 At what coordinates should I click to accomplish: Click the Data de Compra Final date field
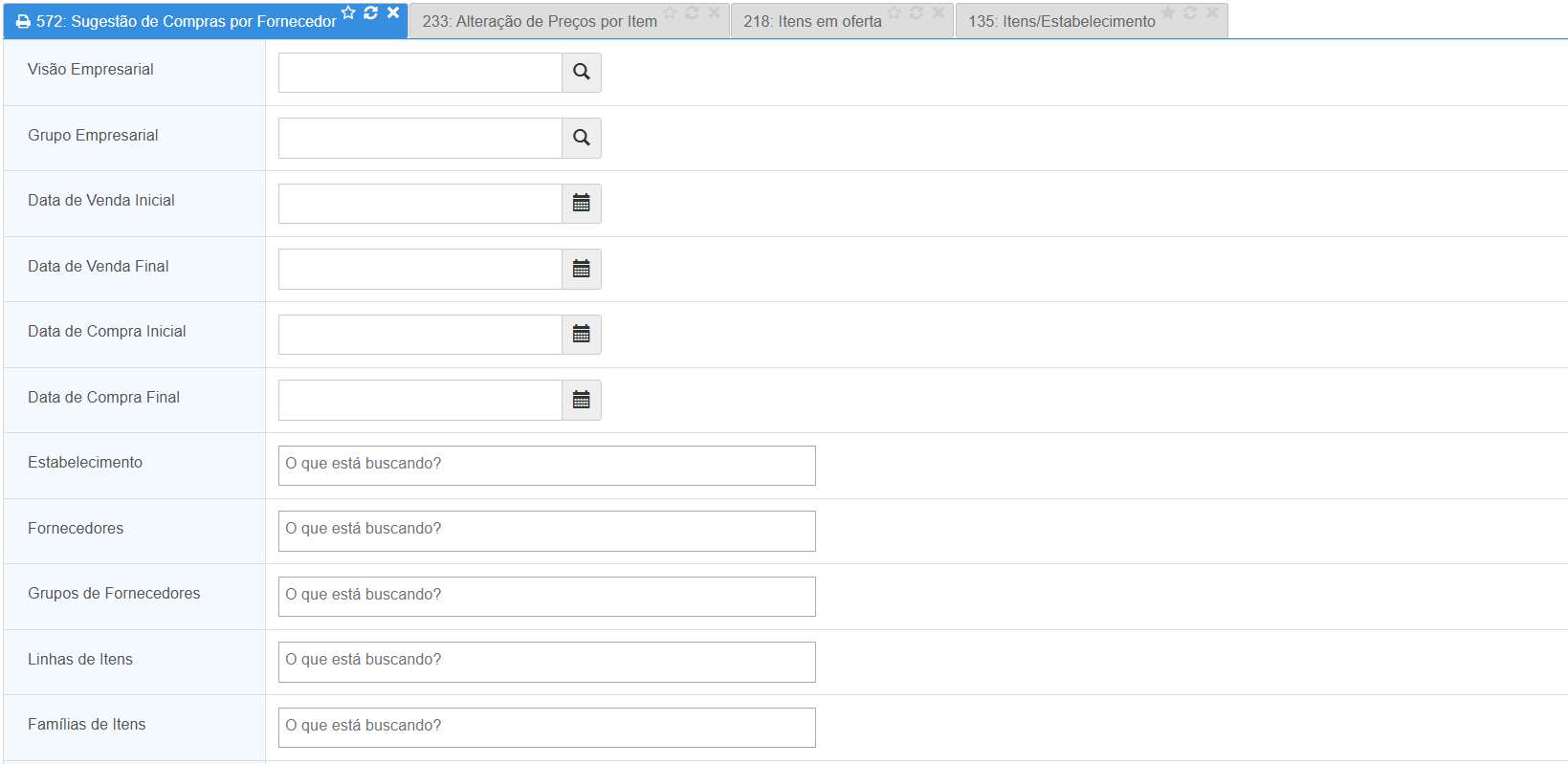click(x=420, y=401)
